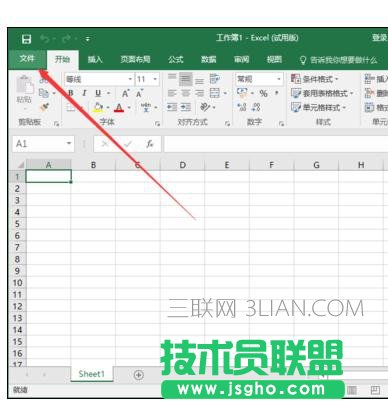Apply comma style number format

276,93
